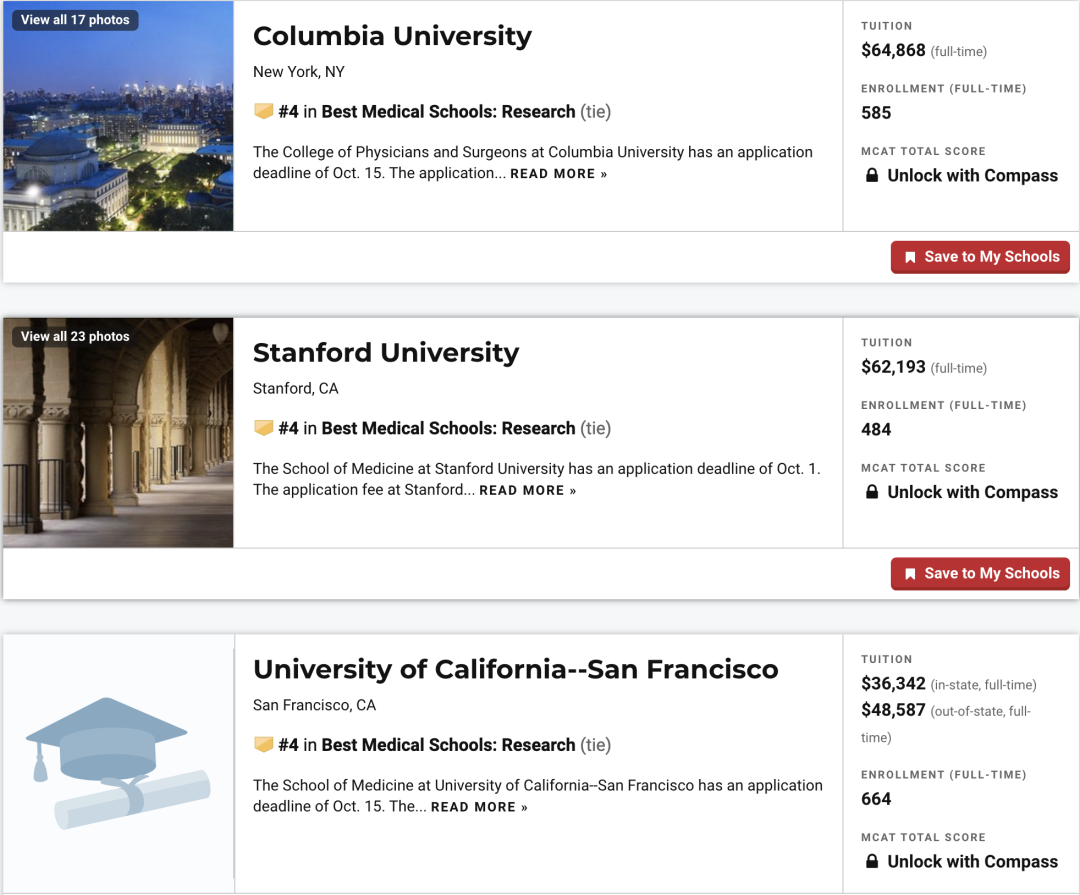Open Best Medical Schools: Research link for UCSF

(x=448, y=745)
